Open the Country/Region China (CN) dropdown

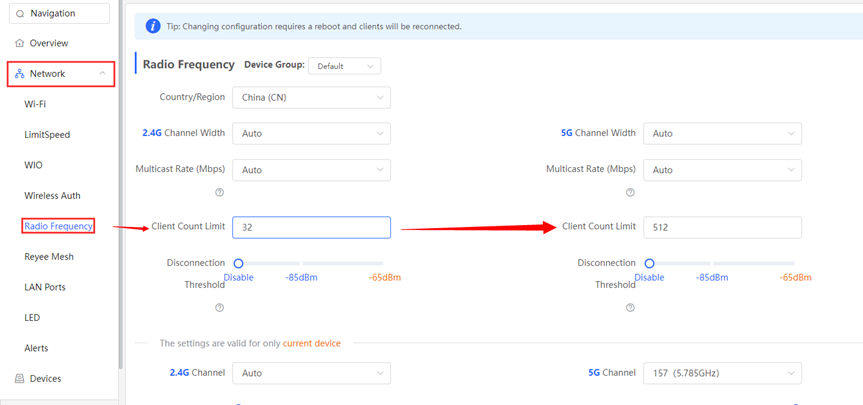311,98
